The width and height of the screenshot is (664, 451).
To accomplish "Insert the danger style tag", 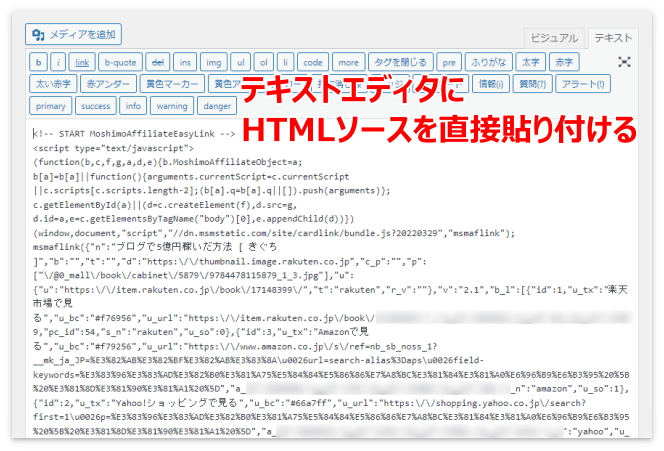I will click(217, 106).
